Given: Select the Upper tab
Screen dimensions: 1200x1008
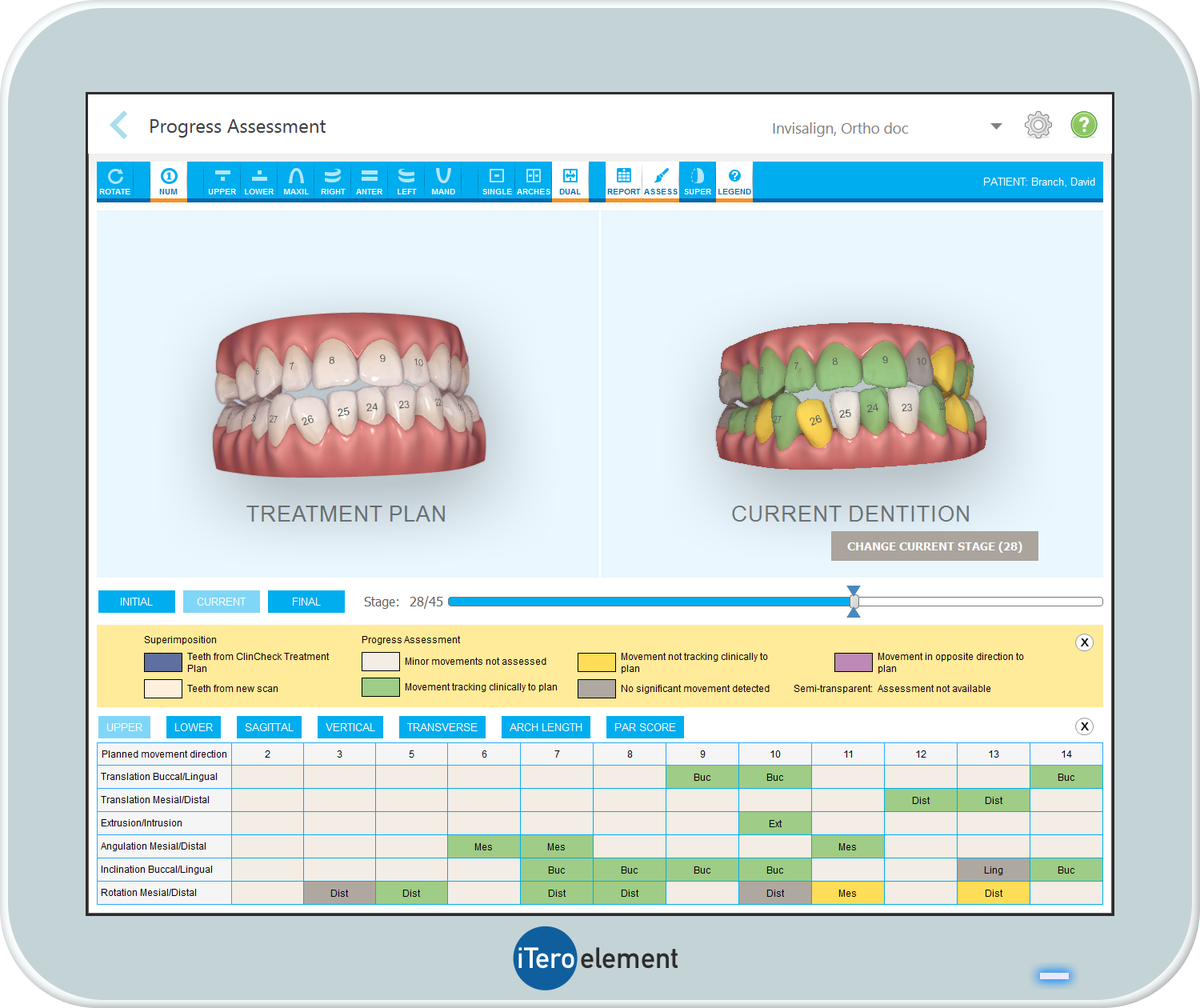Looking at the screenshot, I should [124, 727].
